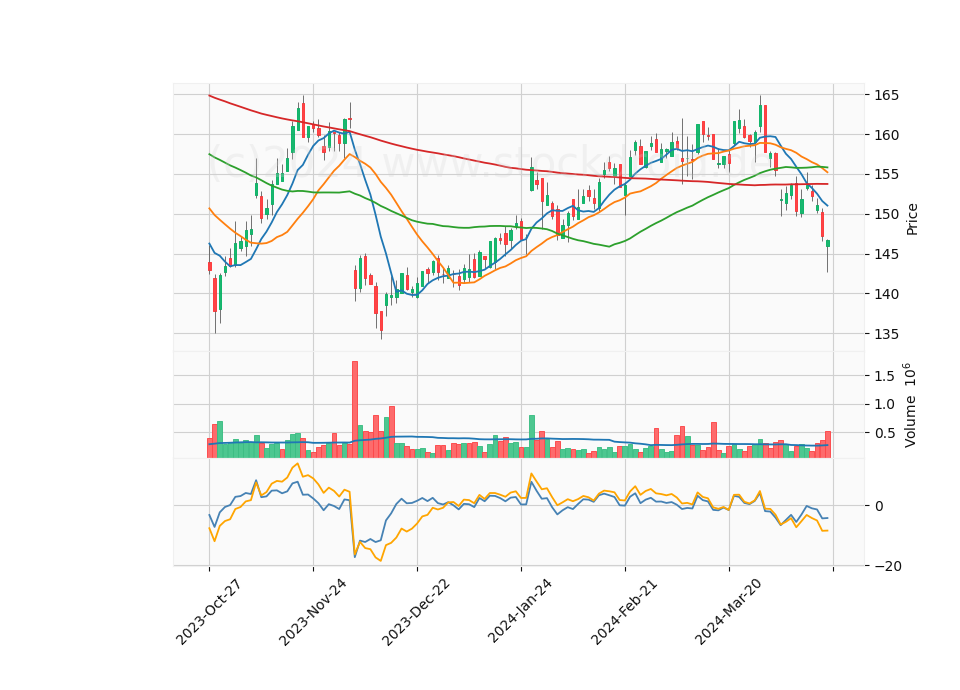Click the 140 price axis tick label

pyautogui.click(x=887, y=294)
